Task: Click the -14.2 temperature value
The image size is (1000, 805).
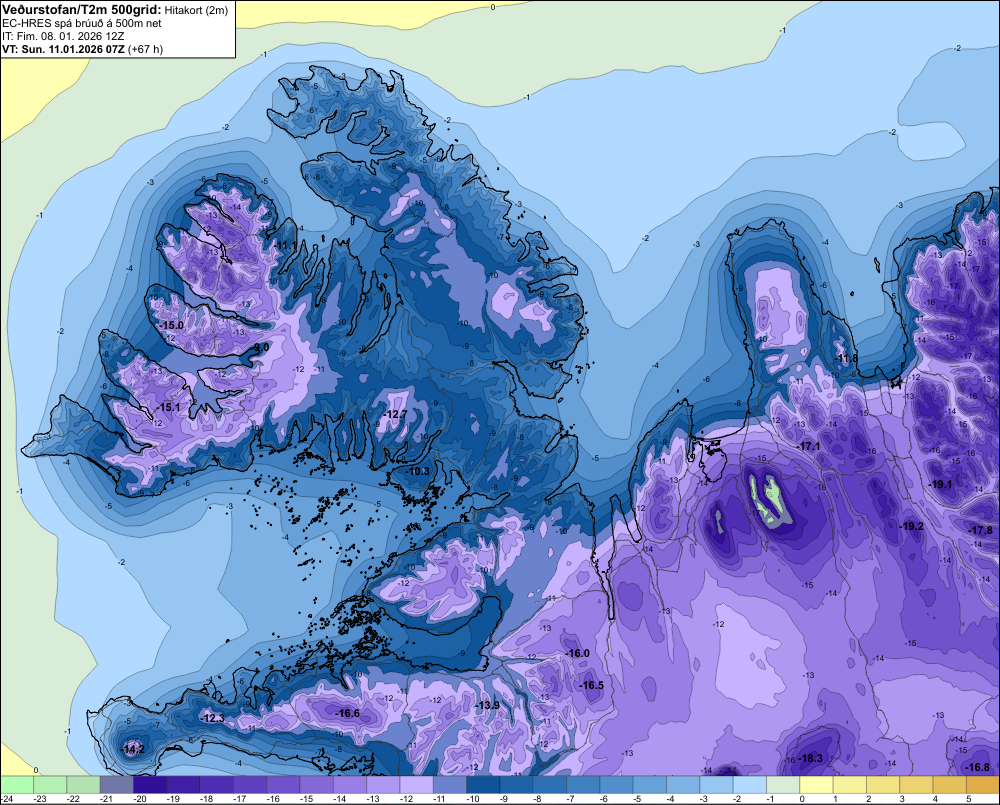Action: pyautogui.click(x=133, y=749)
